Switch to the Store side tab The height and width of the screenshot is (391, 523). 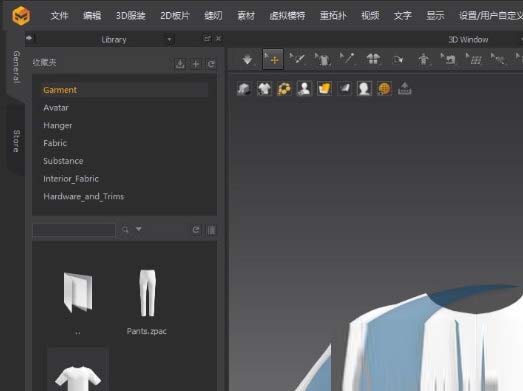pyautogui.click(x=16, y=141)
